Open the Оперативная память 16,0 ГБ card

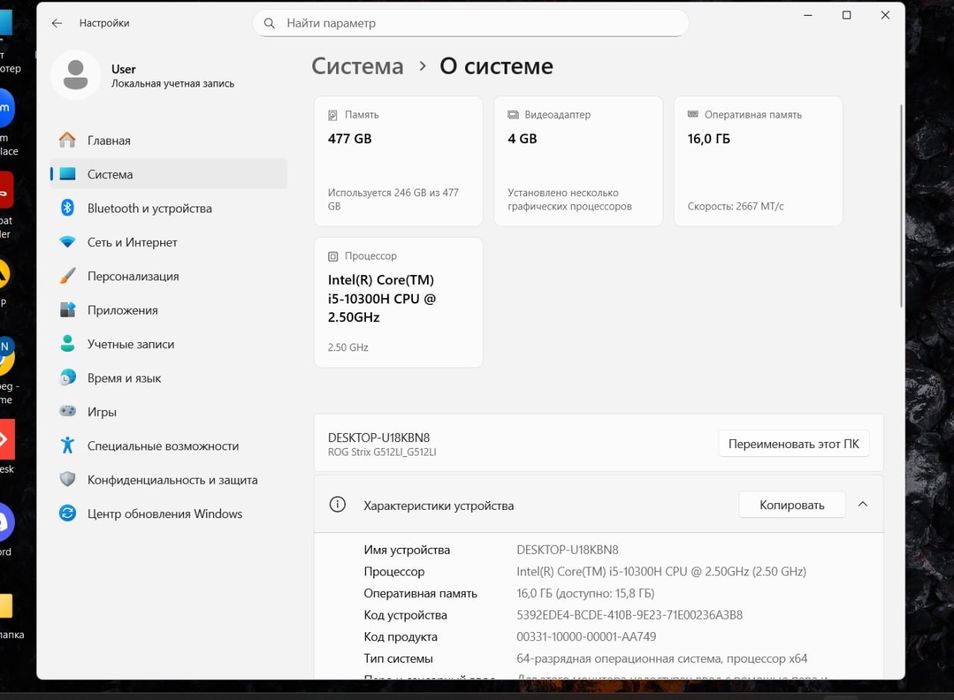[x=759, y=161]
